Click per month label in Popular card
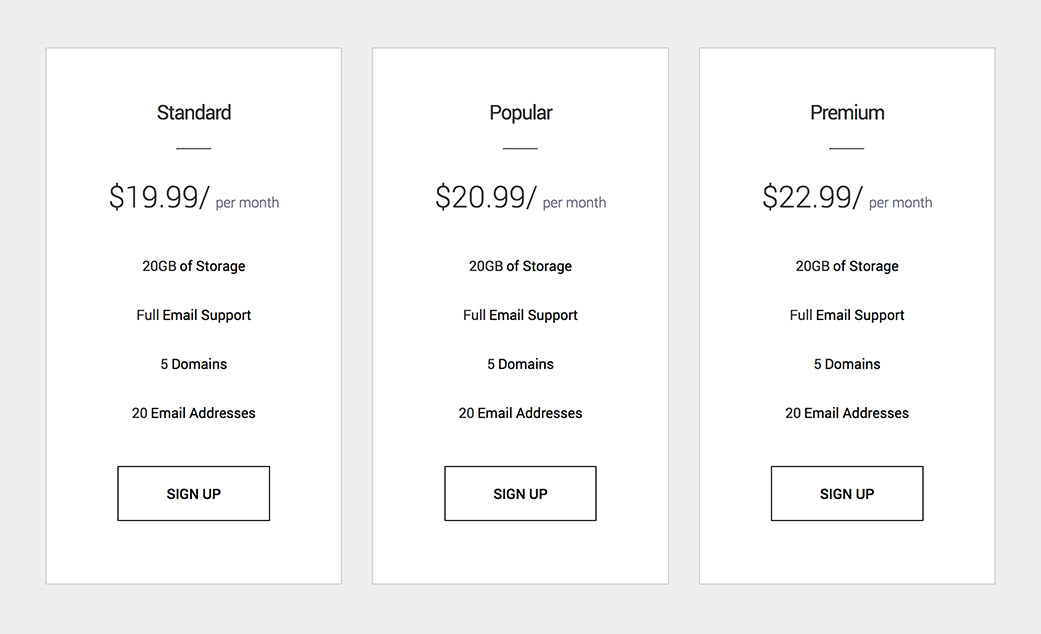The height and width of the screenshot is (634, 1041). pos(574,202)
